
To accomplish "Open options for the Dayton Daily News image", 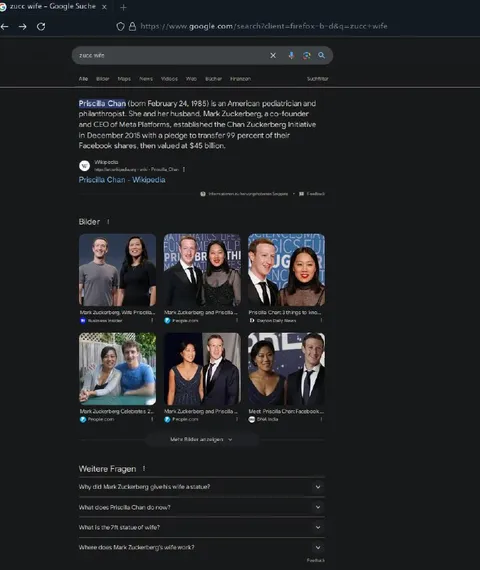I will pyautogui.click(x=321, y=320).
